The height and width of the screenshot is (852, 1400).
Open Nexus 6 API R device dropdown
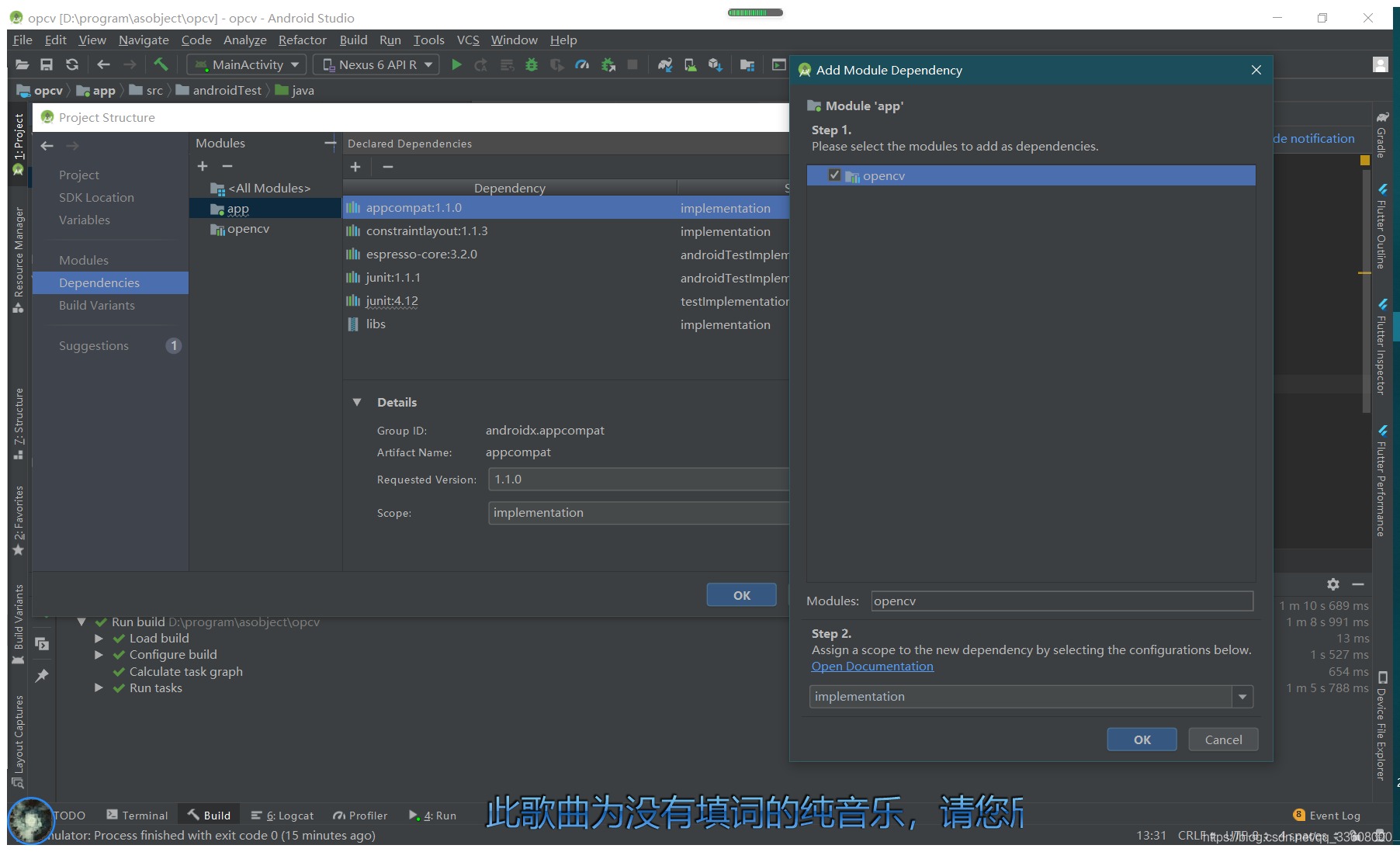coord(377,65)
